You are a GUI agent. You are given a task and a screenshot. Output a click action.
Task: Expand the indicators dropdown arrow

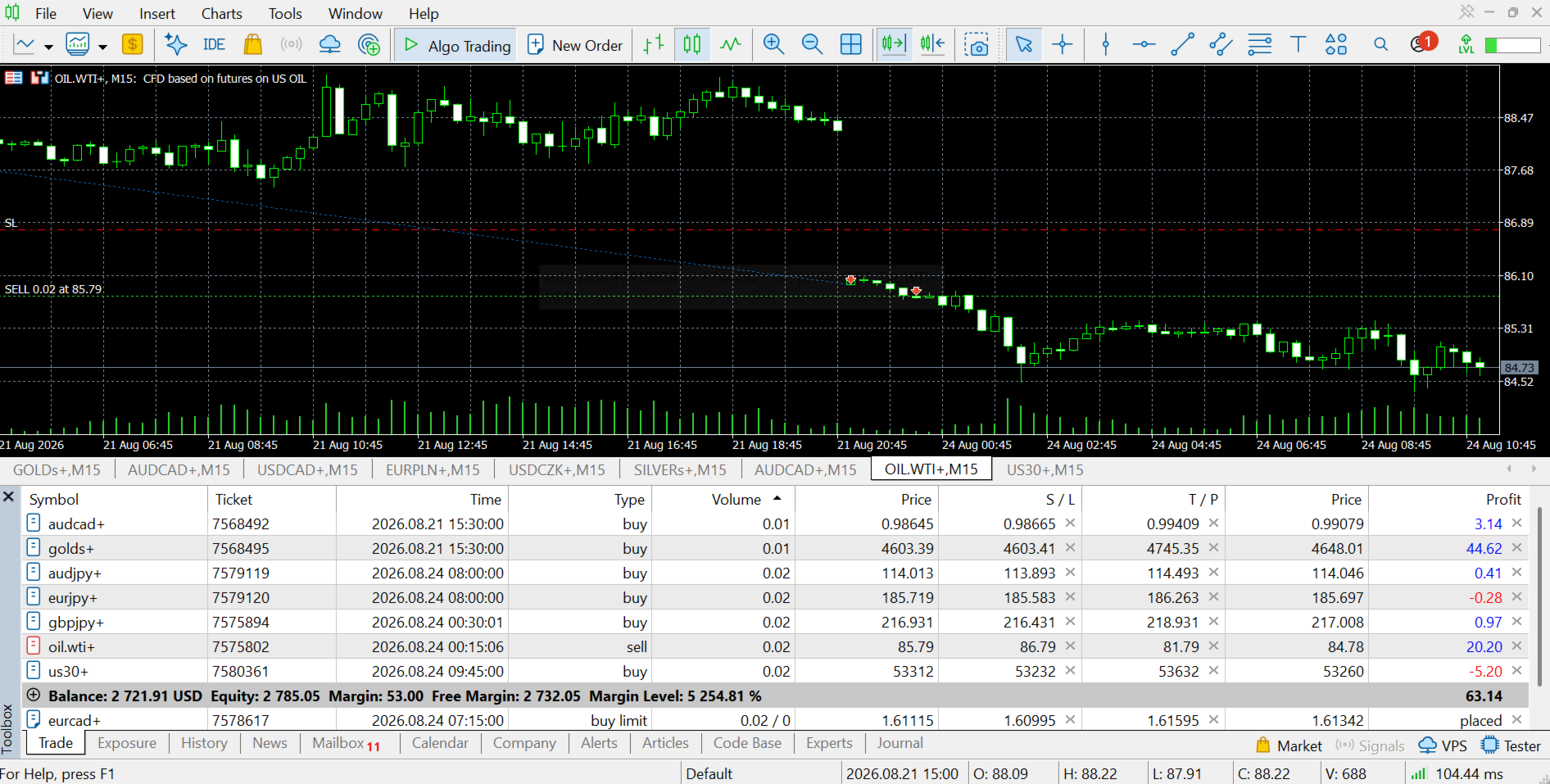tap(102, 47)
